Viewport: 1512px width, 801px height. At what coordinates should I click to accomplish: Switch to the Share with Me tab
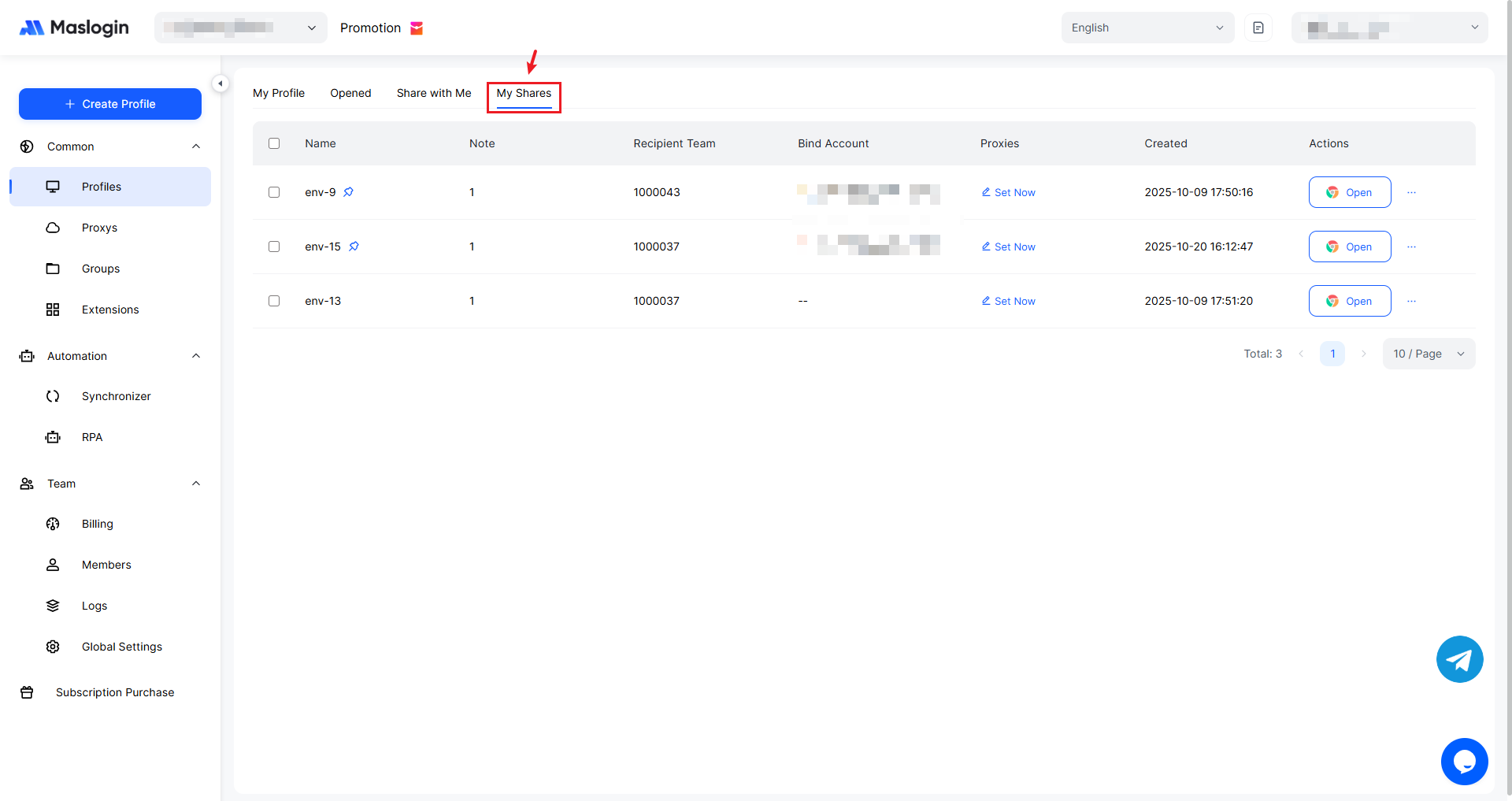[434, 93]
